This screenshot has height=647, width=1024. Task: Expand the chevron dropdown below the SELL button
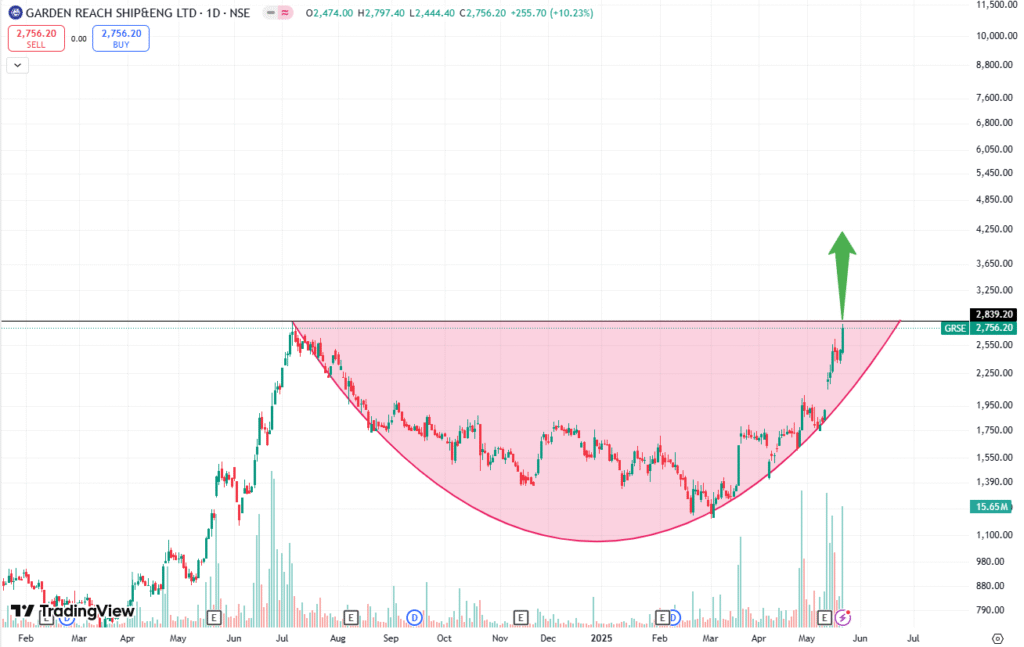(18, 65)
